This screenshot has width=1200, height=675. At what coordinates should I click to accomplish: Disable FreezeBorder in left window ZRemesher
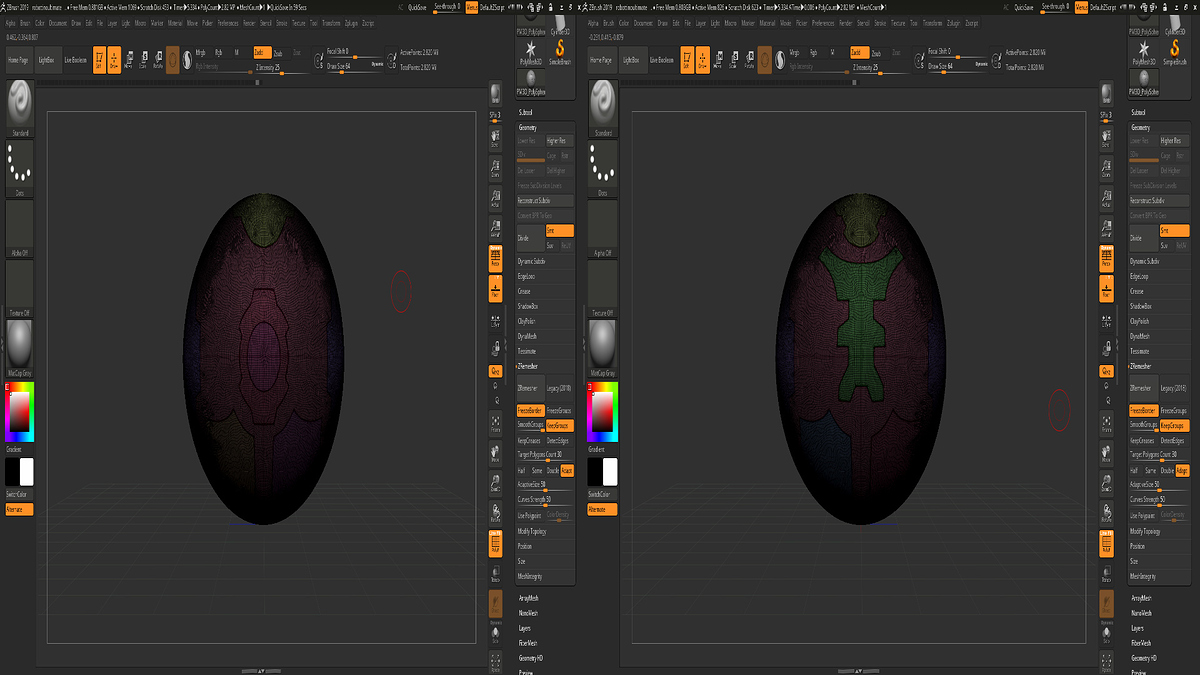[x=530, y=411]
